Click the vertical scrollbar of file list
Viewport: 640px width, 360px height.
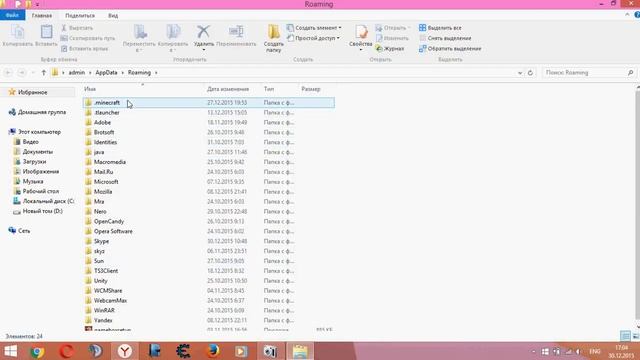tap(637, 206)
